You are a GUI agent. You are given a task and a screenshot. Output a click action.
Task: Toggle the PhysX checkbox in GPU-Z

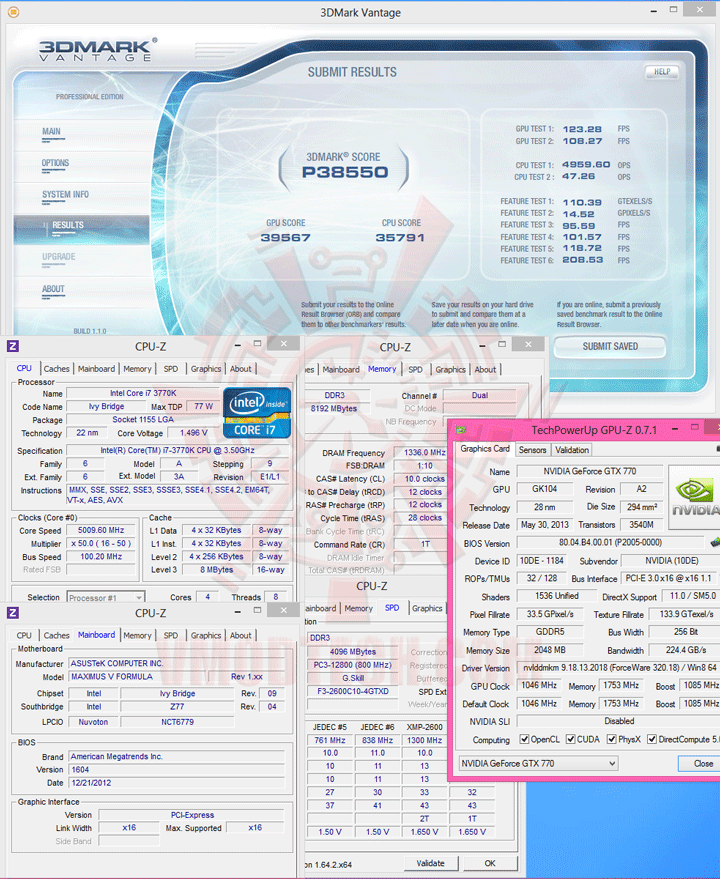(x=612, y=739)
